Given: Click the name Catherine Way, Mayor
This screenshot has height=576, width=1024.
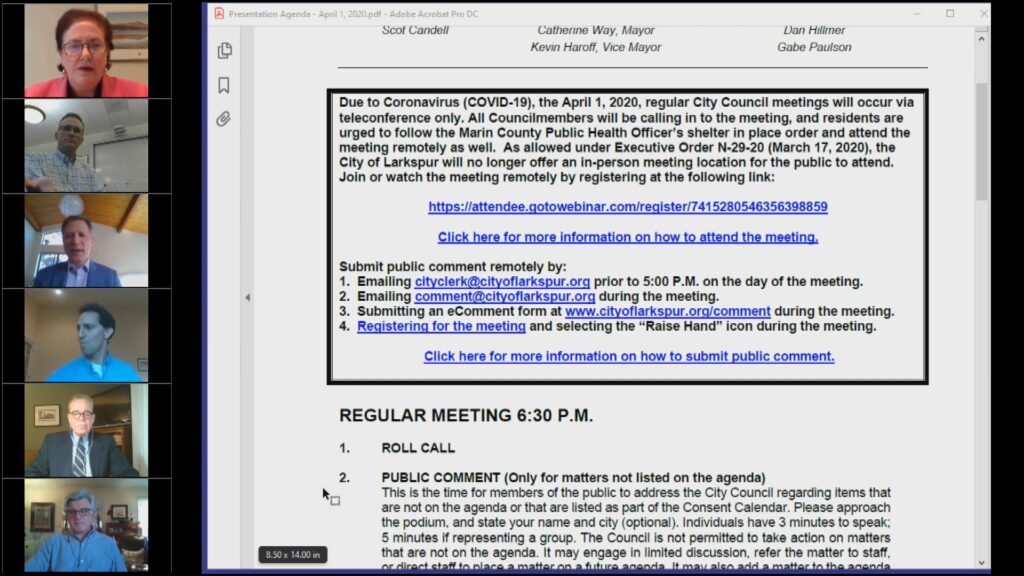Looking at the screenshot, I should 596,30.
